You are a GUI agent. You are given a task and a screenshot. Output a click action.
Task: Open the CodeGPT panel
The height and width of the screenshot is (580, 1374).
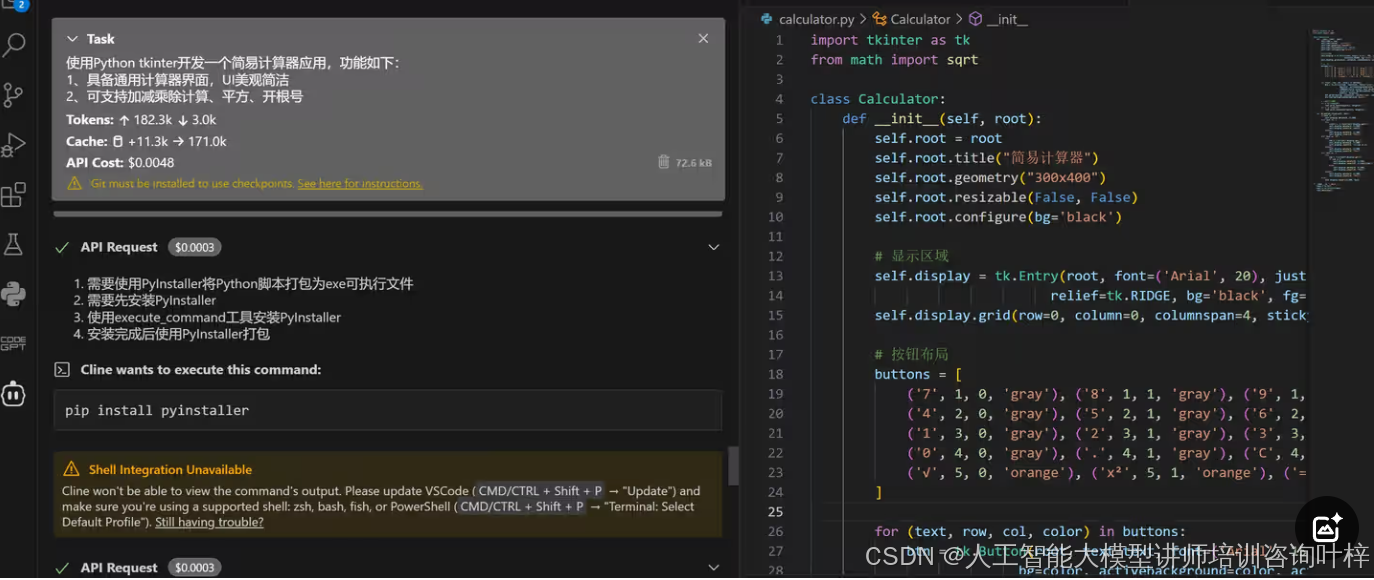click(x=14, y=343)
